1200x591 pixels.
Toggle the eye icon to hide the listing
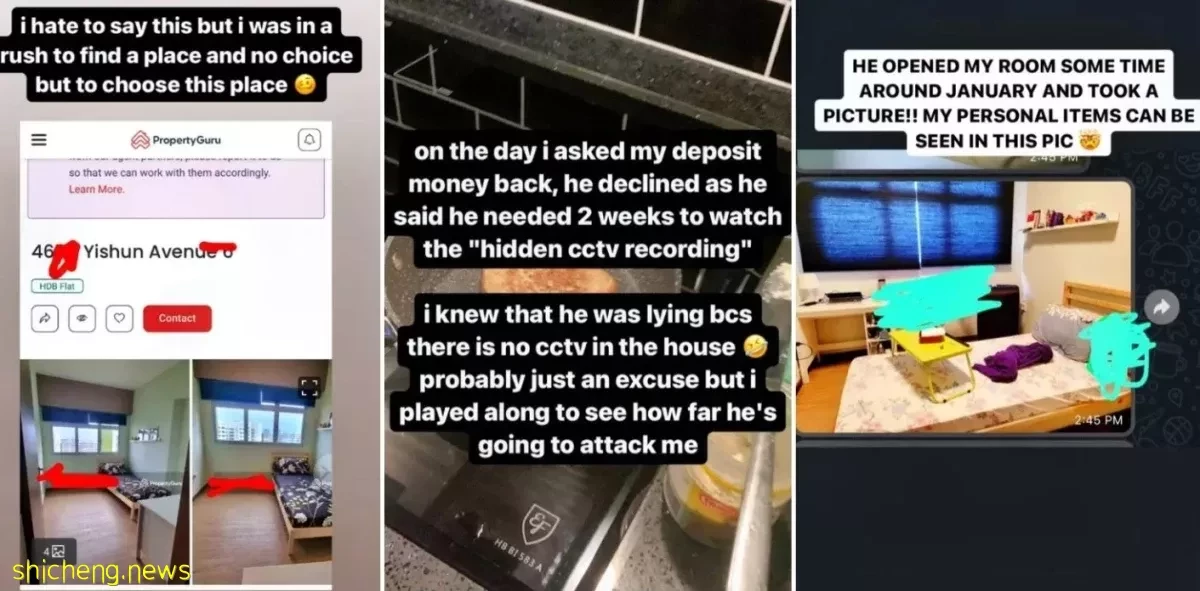point(82,318)
